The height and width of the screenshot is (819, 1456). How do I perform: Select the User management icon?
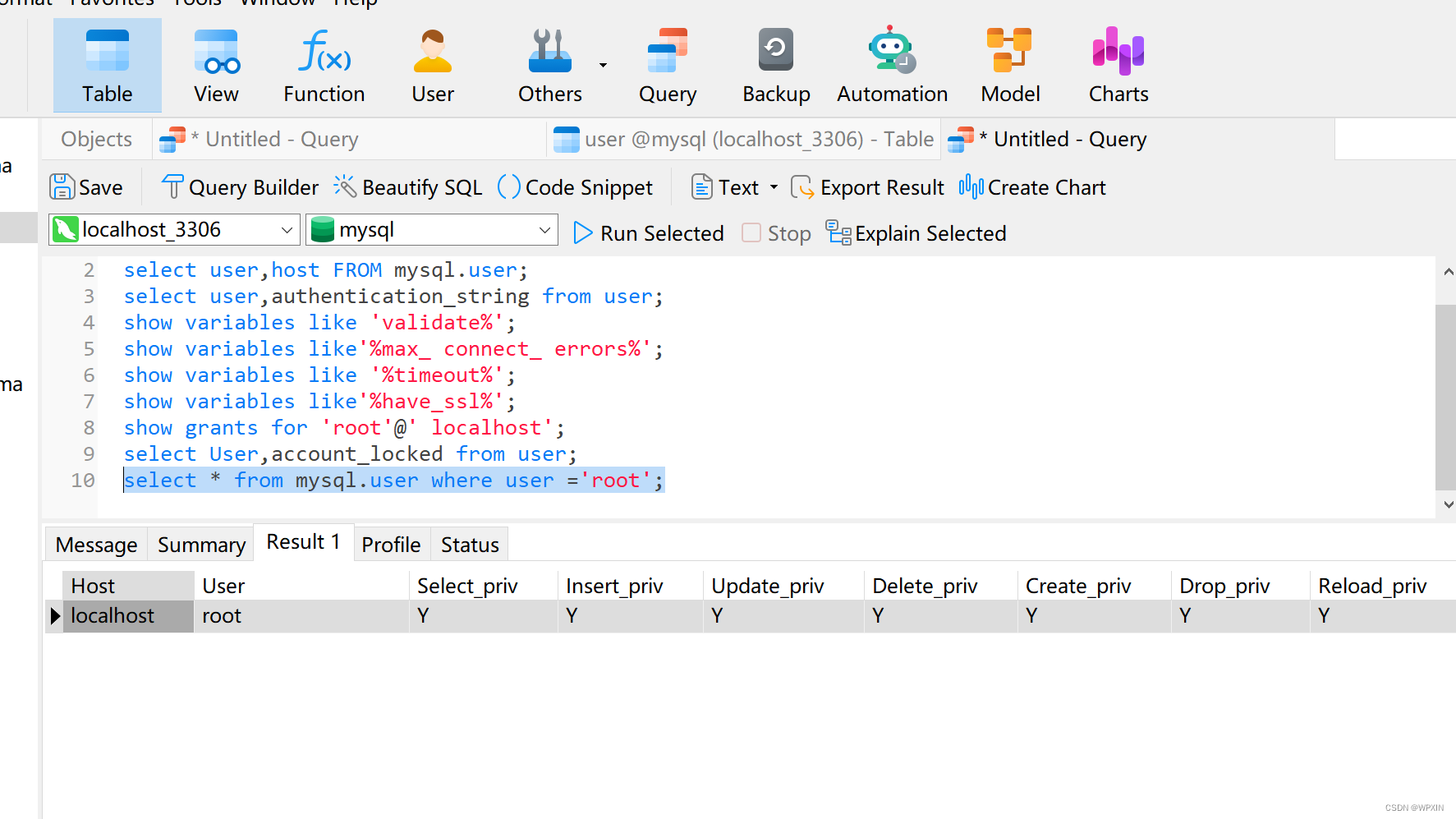tap(433, 64)
